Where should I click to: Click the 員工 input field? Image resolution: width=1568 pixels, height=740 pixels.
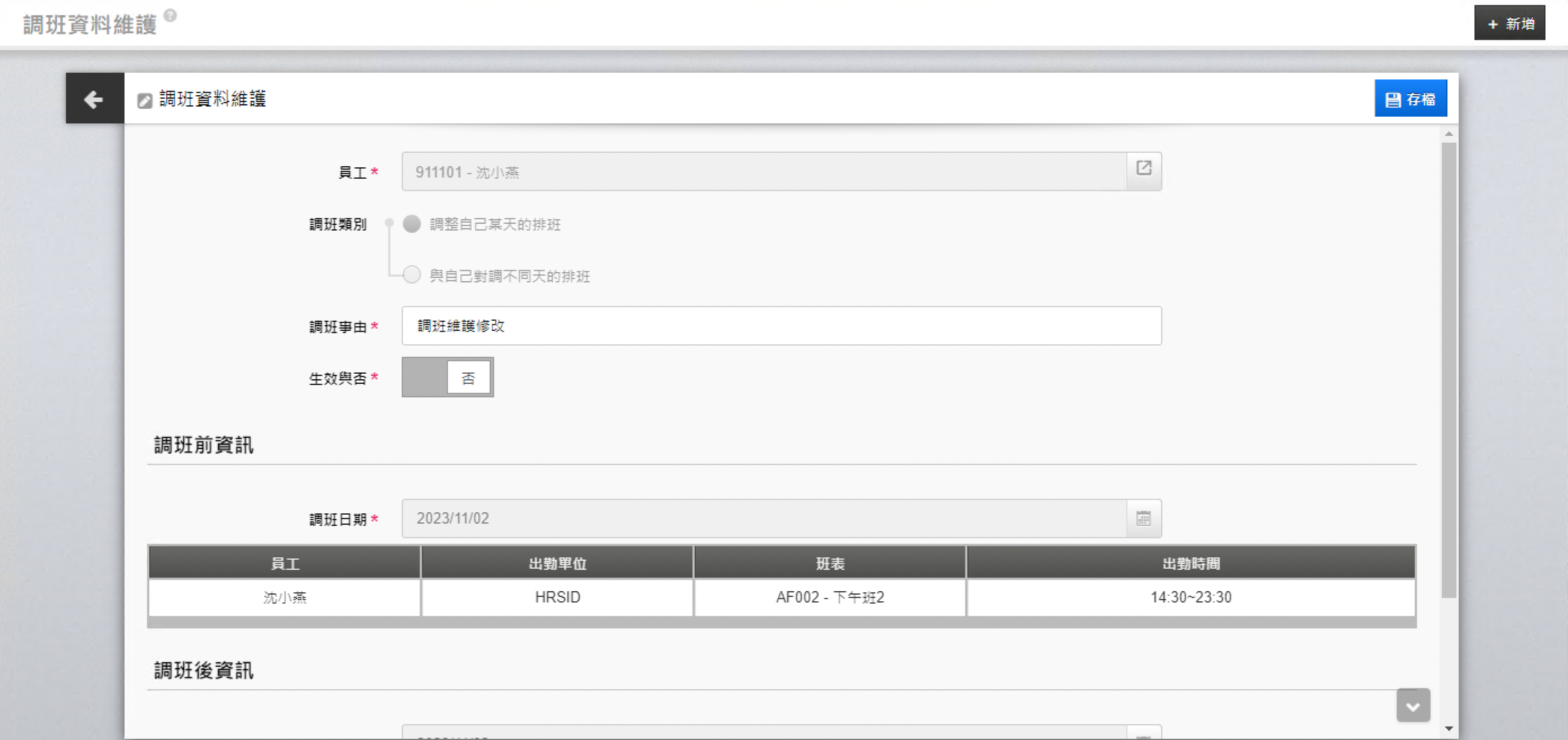[x=765, y=172]
